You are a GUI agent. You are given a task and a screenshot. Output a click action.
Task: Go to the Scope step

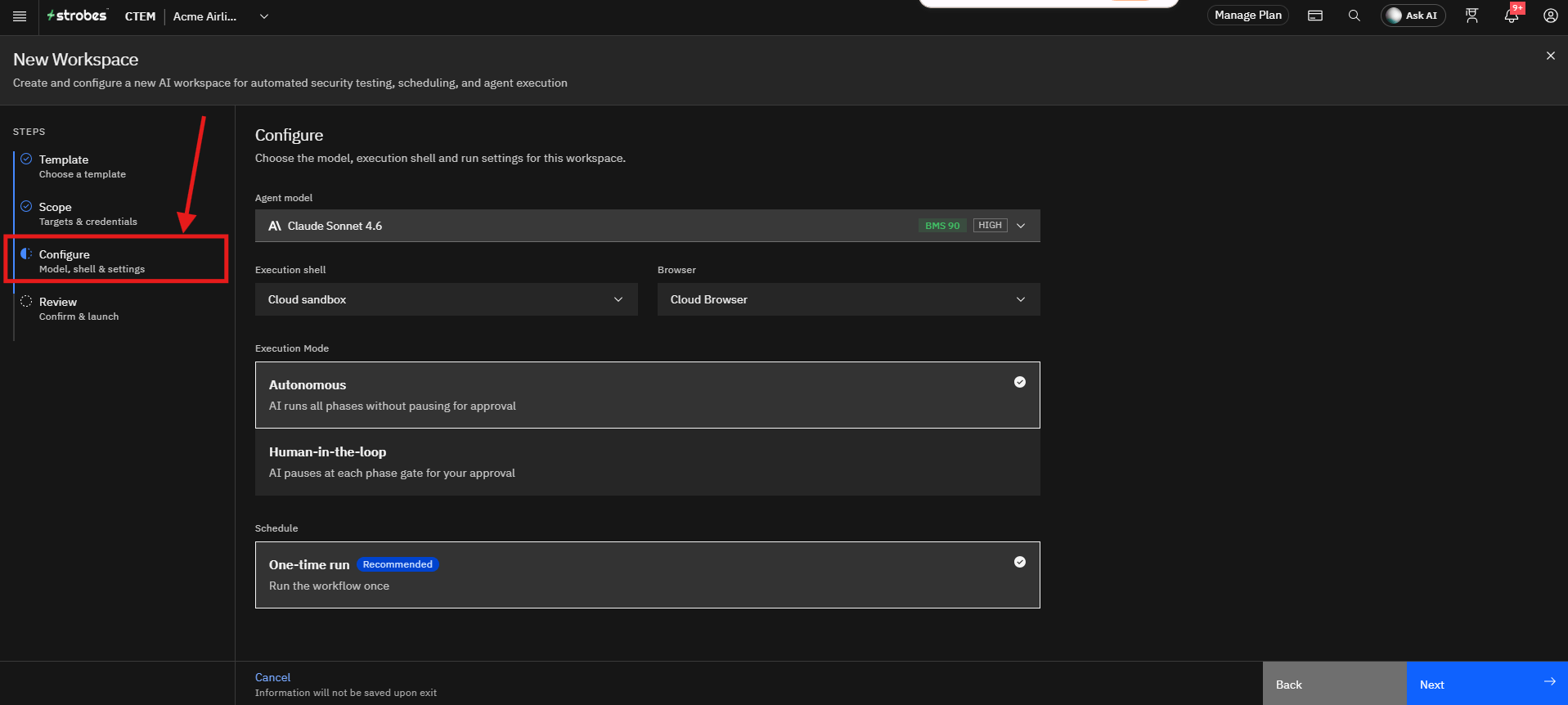[88, 213]
